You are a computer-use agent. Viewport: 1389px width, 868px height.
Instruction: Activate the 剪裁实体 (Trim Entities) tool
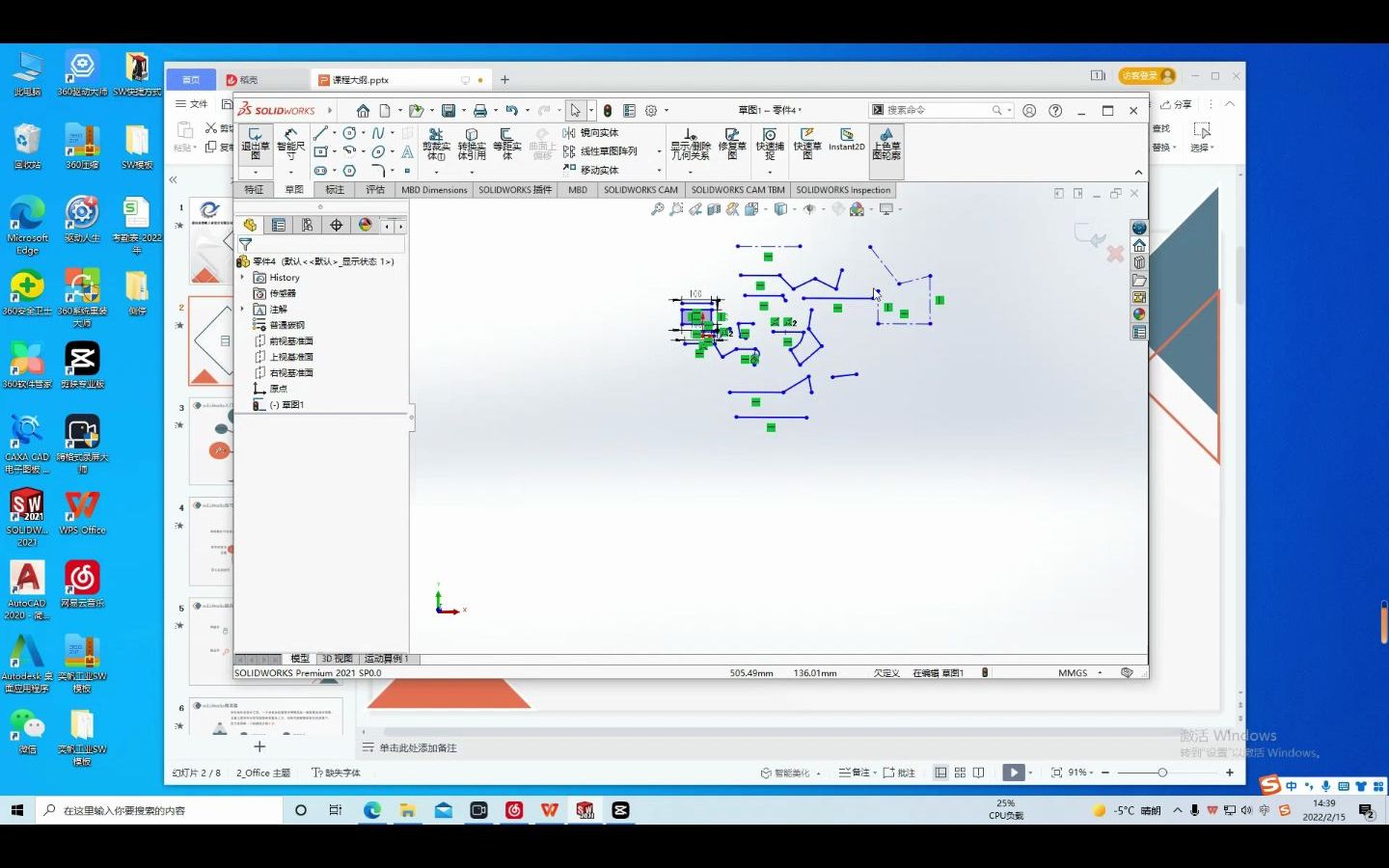tap(436, 145)
